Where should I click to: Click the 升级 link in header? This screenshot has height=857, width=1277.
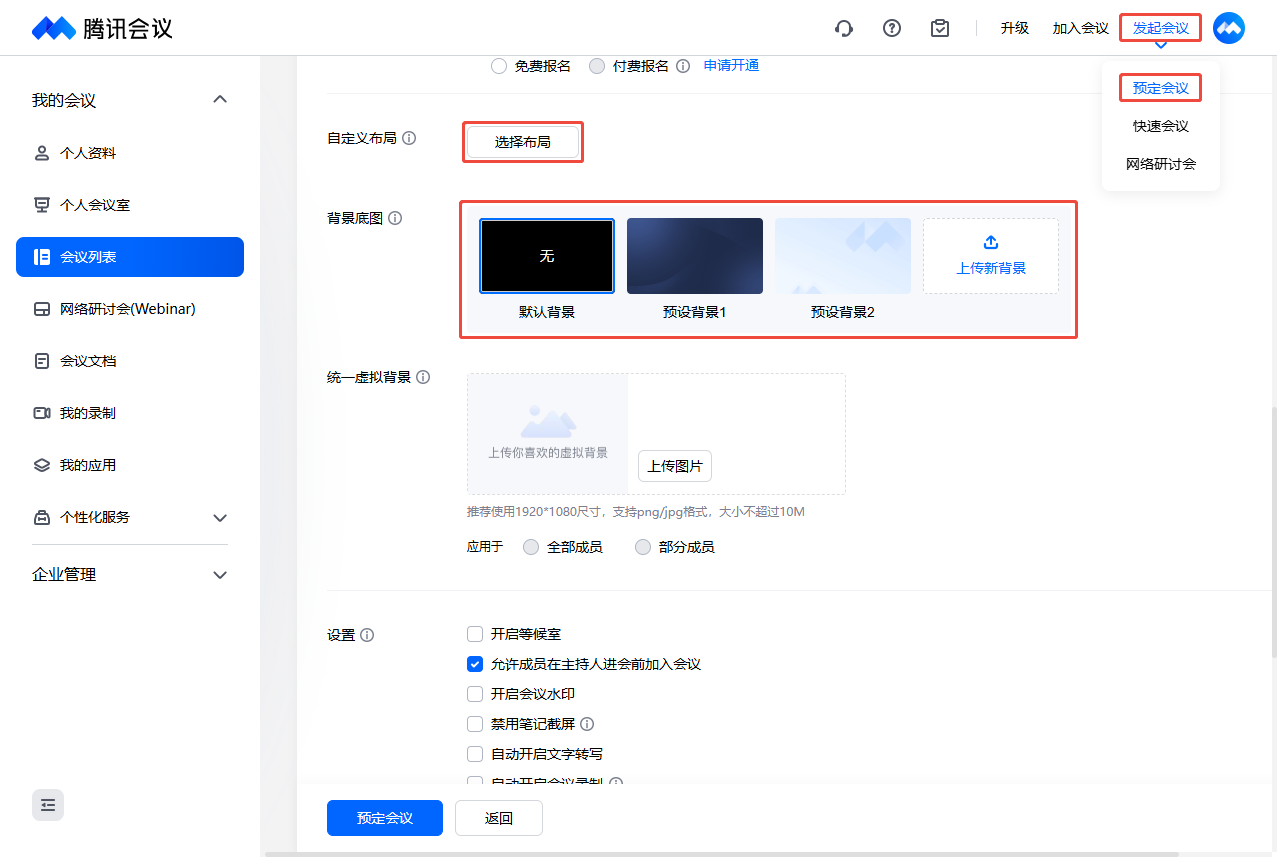(x=1015, y=28)
